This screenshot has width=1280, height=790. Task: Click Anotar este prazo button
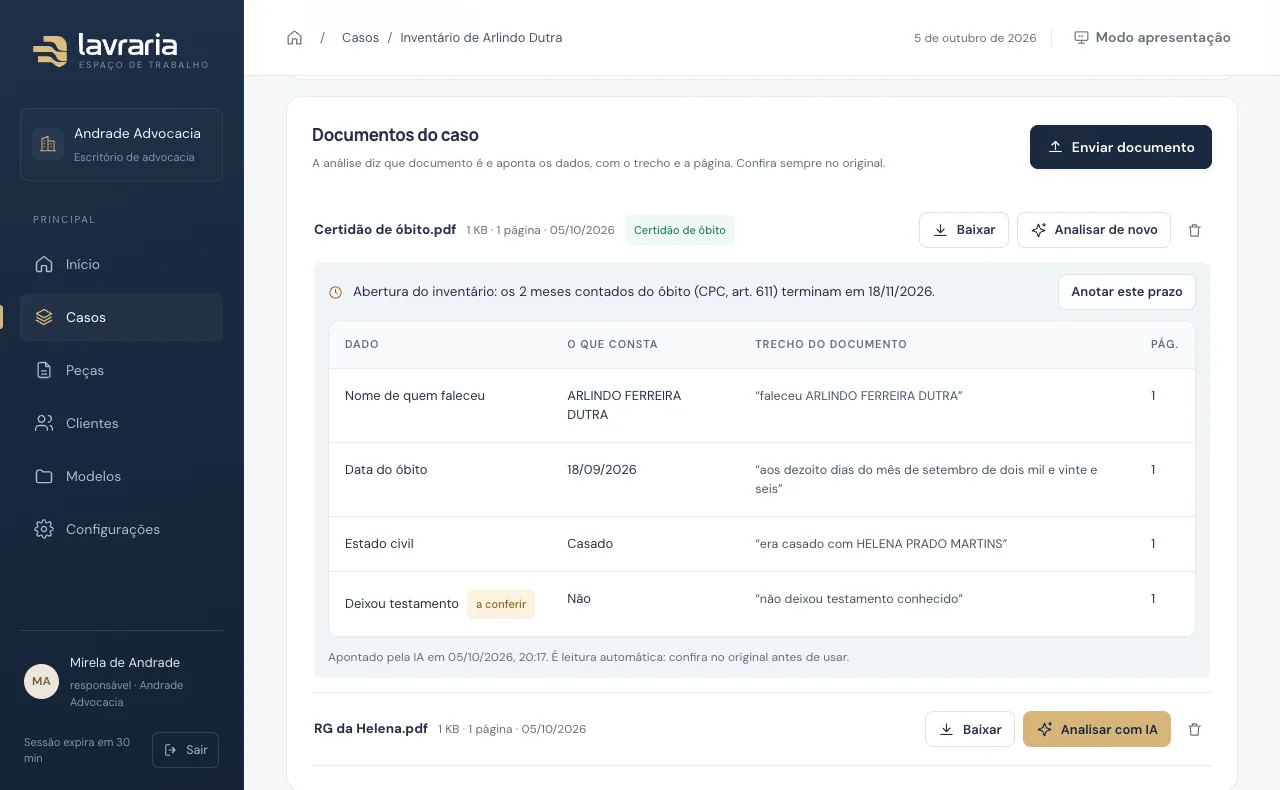pyautogui.click(x=1127, y=292)
